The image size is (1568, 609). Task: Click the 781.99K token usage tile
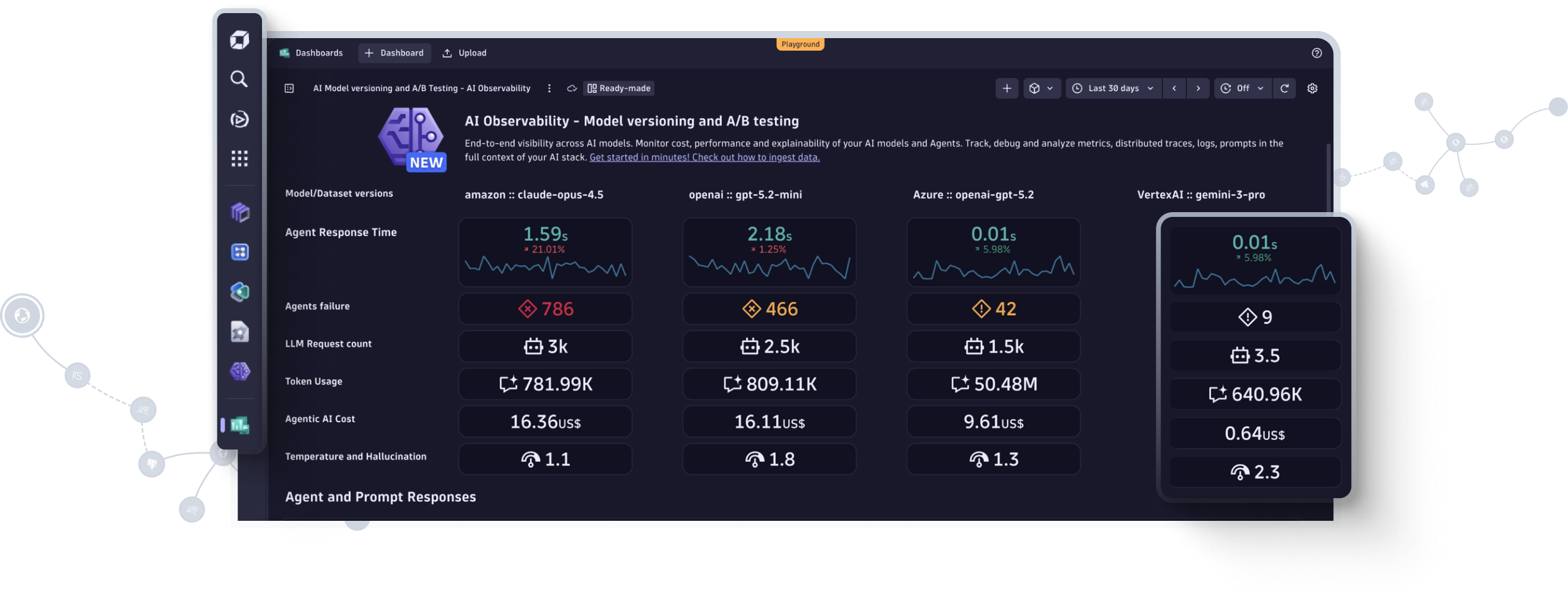545,384
